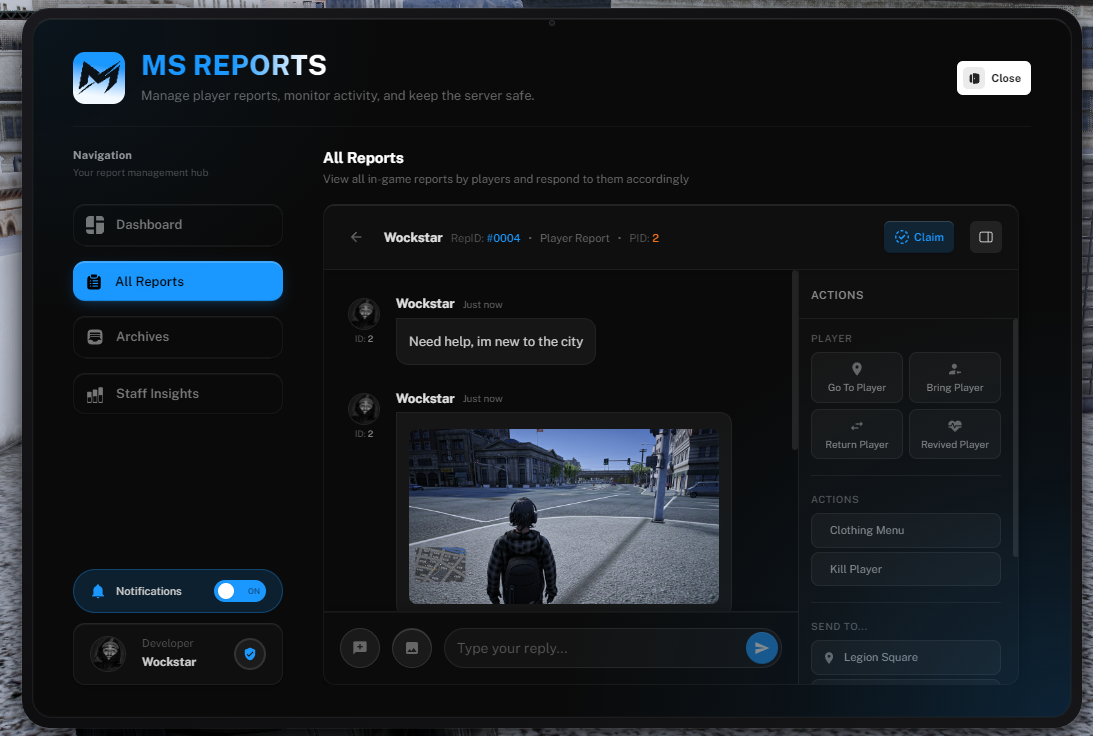Open the Clothing Menu action
Image resolution: width=1093 pixels, height=736 pixels.
pos(905,530)
